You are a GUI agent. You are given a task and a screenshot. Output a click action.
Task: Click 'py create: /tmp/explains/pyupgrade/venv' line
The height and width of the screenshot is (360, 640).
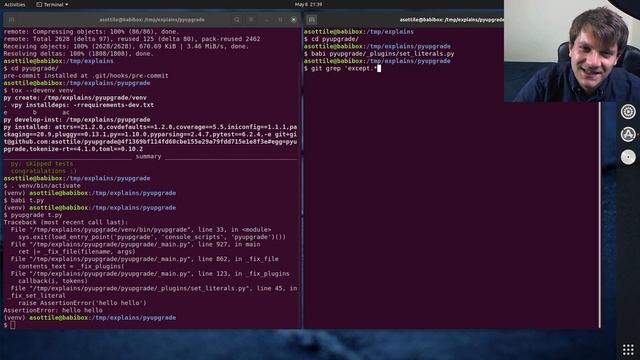click(75, 98)
